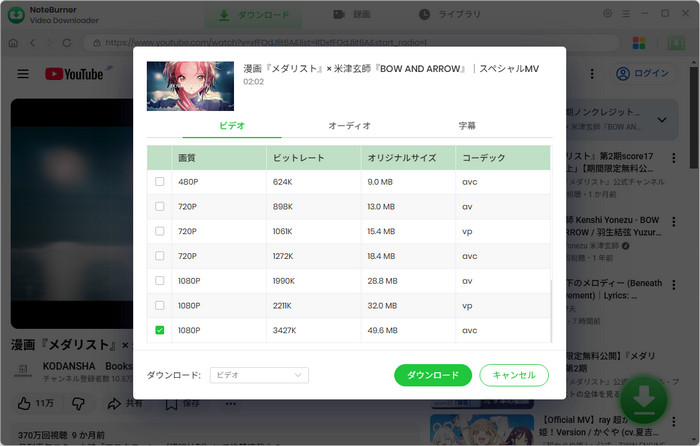Click the URL address field
The width and height of the screenshot is (700, 446).
pos(351,43)
